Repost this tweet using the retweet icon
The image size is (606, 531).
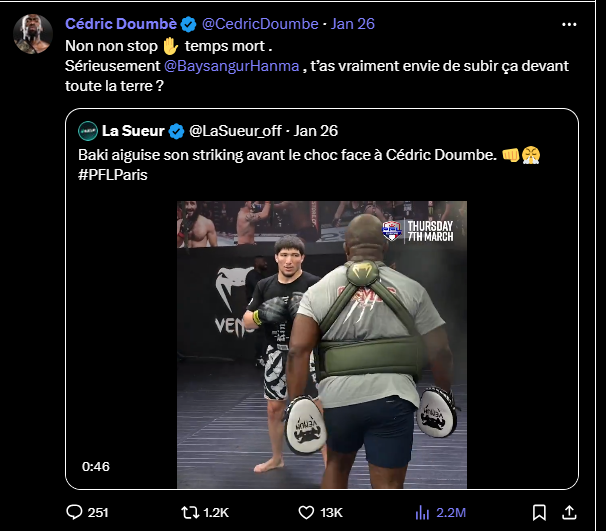point(188,512)
